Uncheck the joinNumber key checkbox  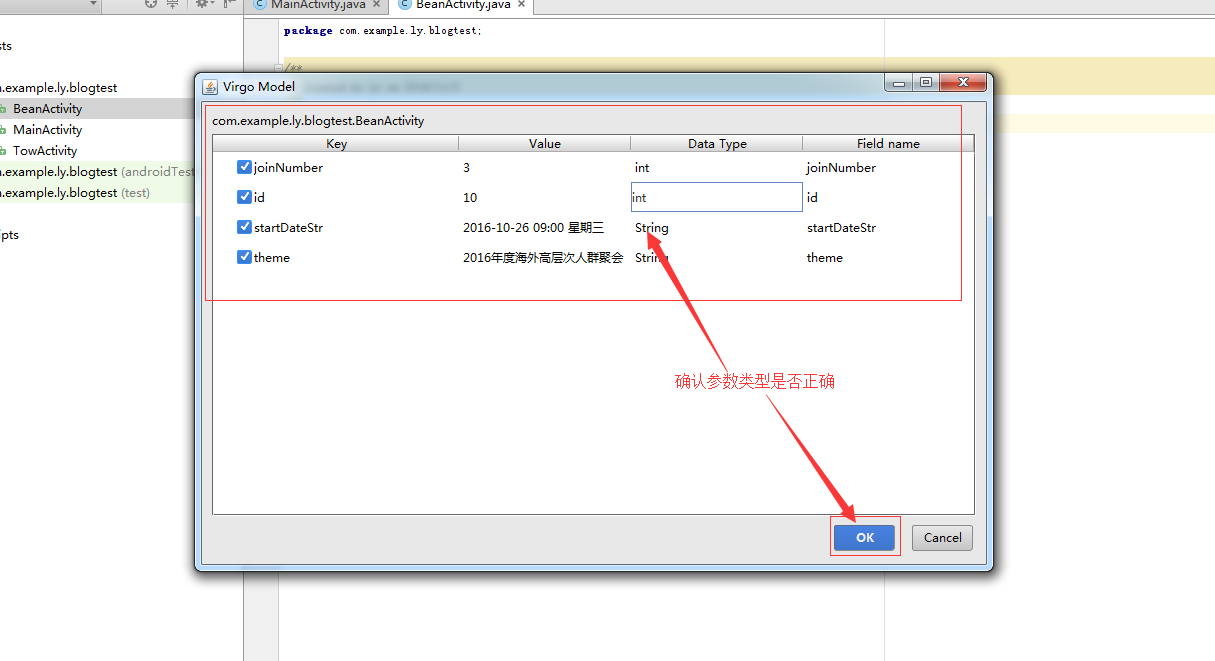coord(244,167)
